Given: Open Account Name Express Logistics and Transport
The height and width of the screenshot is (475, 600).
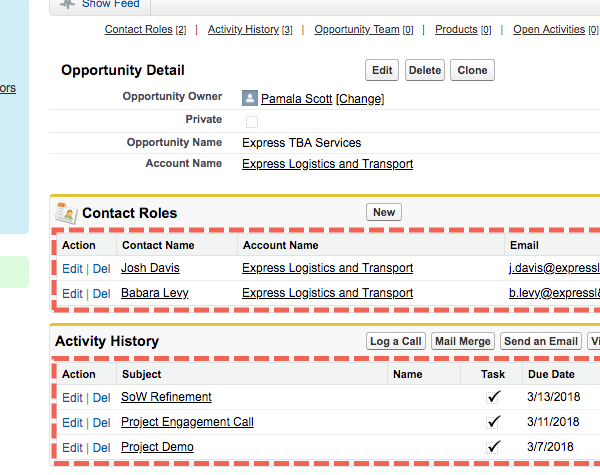Looking at the screenshot, I should tap(328, 164).
